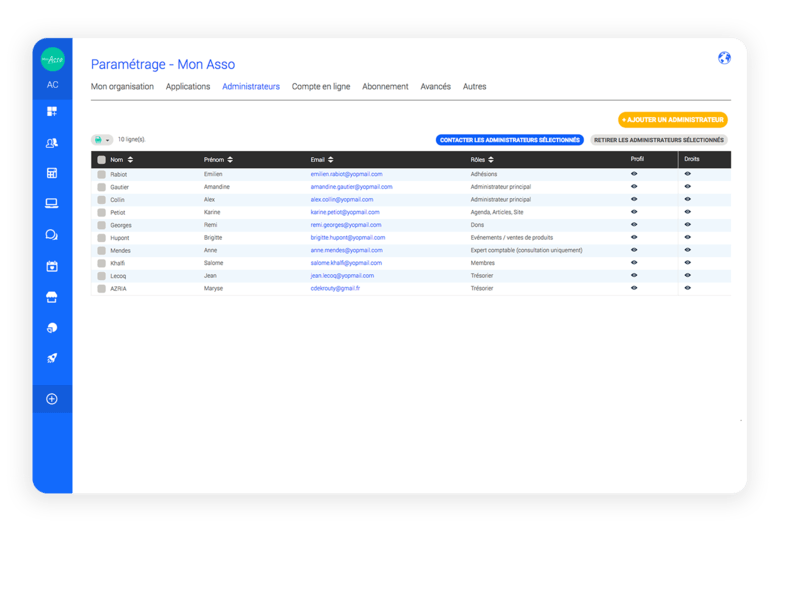View profile eye icon for Rabiot

coord(634,174)
